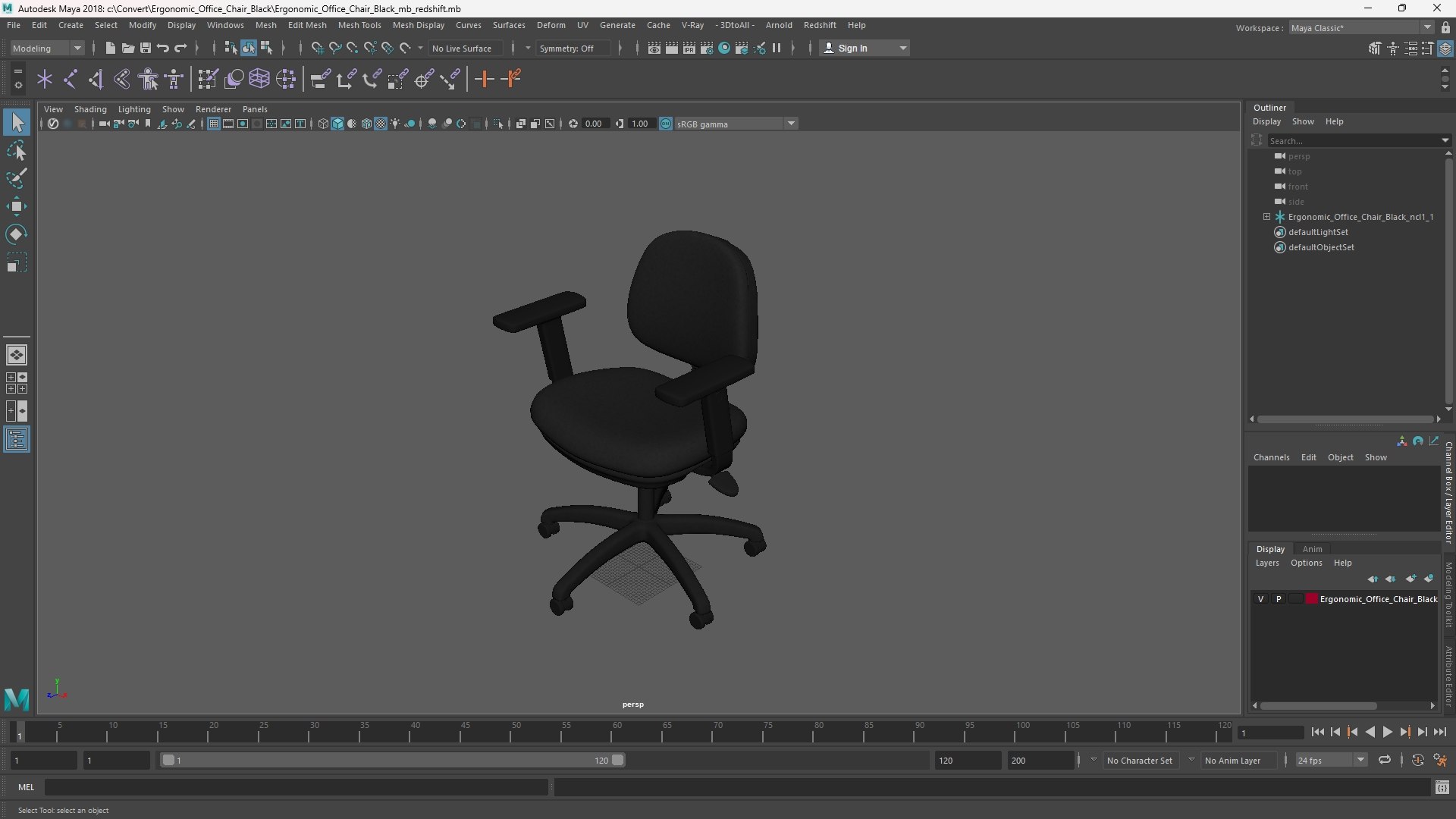Select the arrow Select tool in the toolbox

[17, 122]
